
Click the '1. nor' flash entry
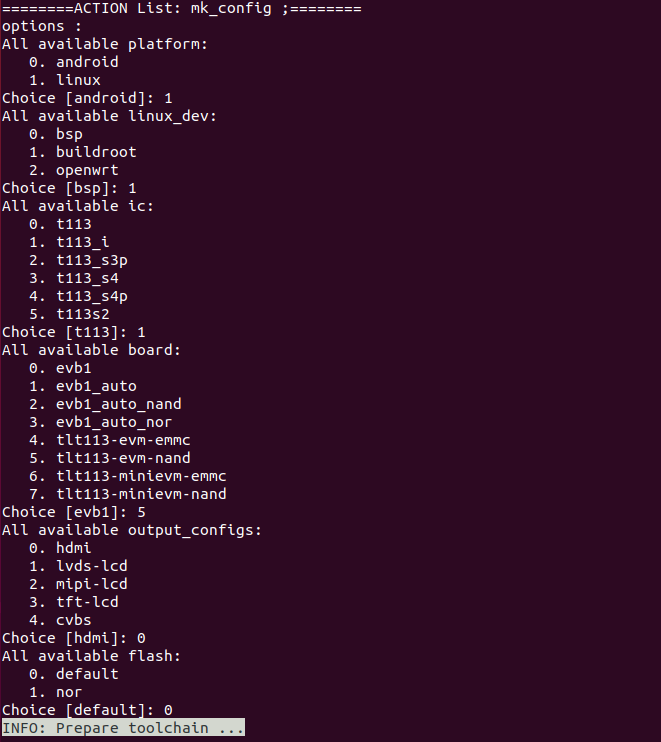point(56,692)
